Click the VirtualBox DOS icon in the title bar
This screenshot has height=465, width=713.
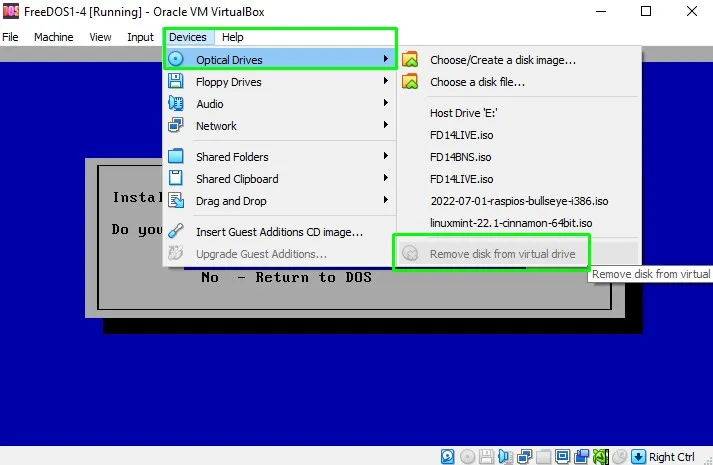(11, 11)
